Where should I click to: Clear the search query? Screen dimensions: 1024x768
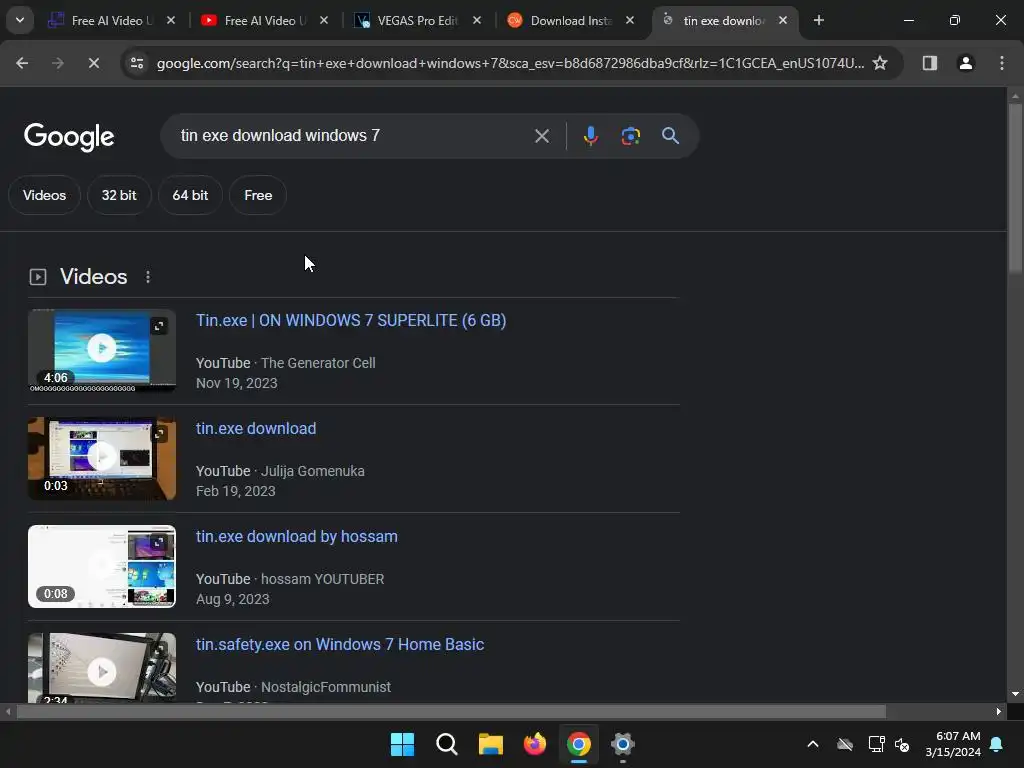tap(541, 136)
